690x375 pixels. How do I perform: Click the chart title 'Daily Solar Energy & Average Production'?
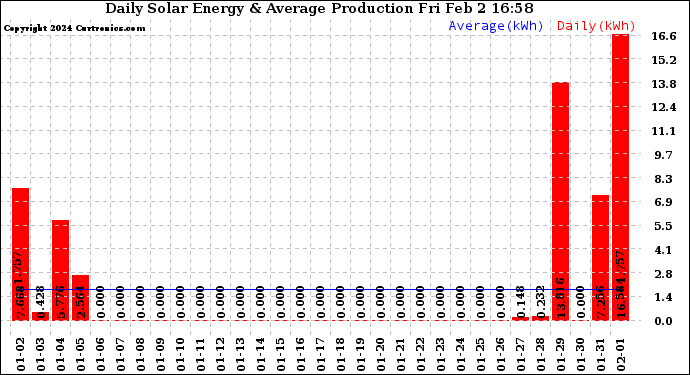(x=259, y=9)
